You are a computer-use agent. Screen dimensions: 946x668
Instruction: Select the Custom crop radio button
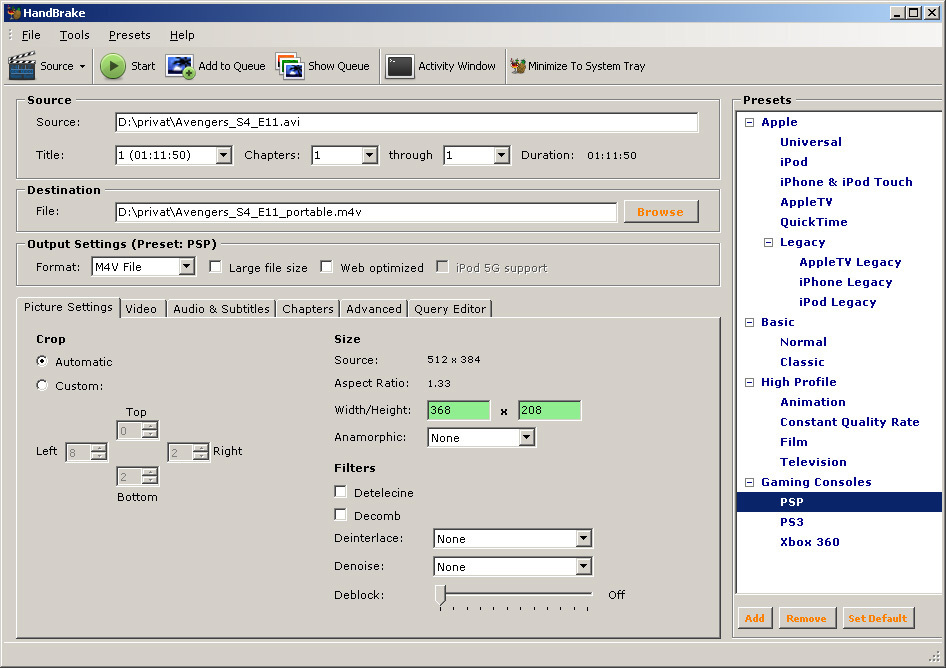42,385
